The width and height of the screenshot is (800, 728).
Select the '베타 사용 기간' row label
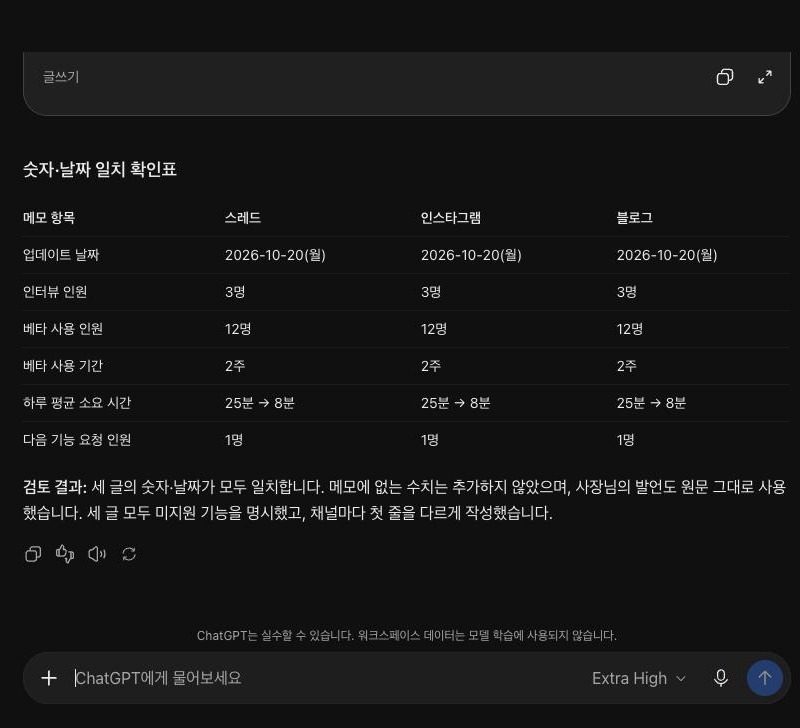[63, 366]
